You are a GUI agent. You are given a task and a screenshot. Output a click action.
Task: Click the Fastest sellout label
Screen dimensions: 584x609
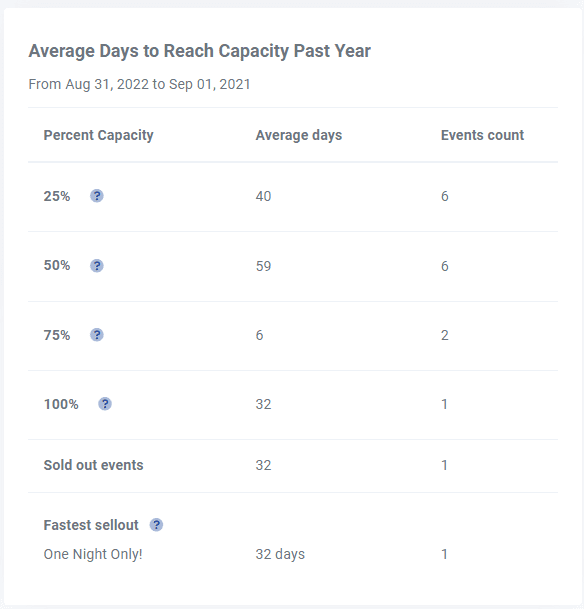point(91,525)
